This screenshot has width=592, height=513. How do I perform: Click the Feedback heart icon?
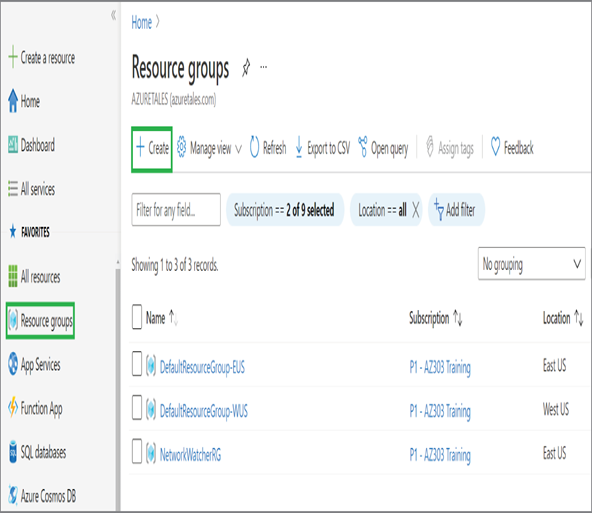point(495,147)
